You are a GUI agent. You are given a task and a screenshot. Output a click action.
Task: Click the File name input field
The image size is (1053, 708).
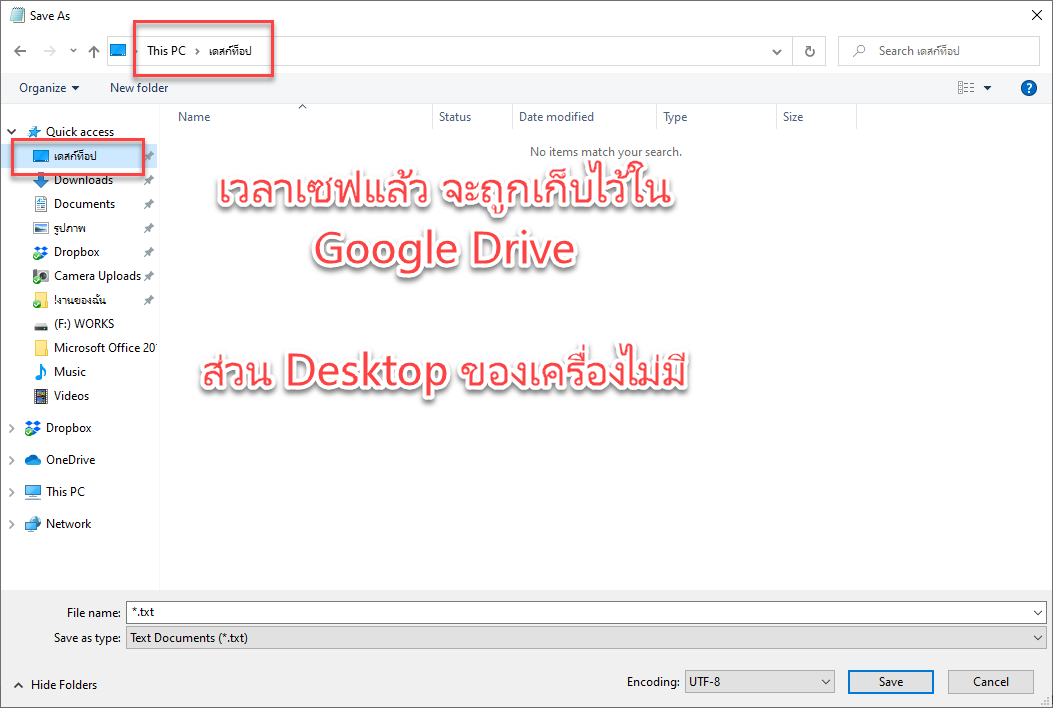[579, 613]
